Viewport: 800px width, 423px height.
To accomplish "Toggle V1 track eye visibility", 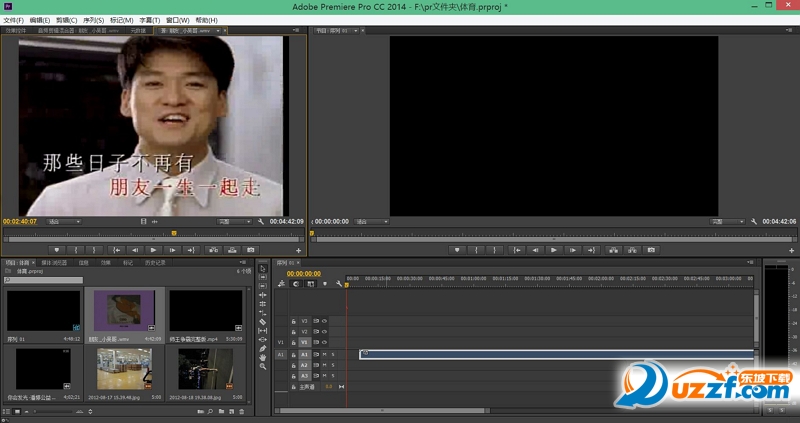I will tap(325, 342).
